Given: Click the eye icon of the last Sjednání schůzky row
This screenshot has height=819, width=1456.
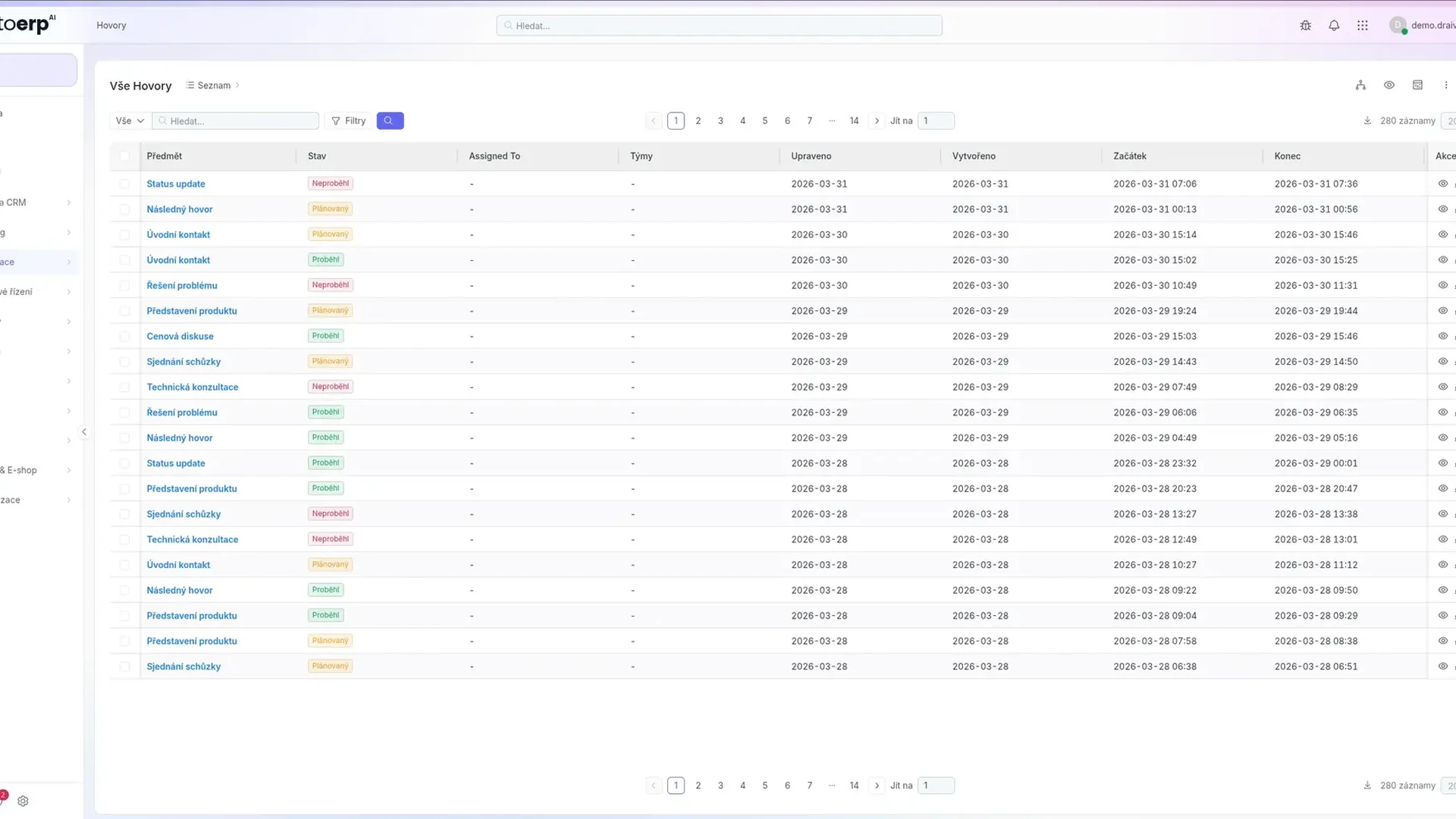Looking at the screenshot, I should click(x=1443, y=667).
